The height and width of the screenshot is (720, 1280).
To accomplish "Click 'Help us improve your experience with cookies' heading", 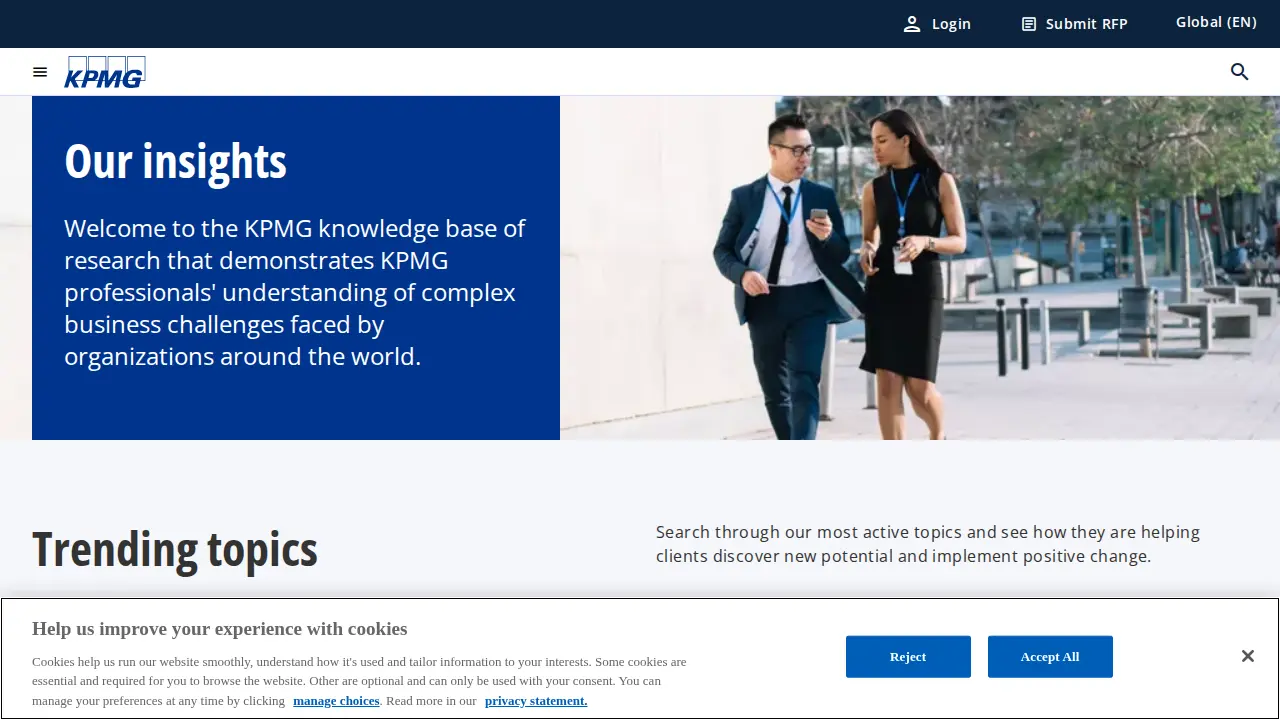I will [219, 629].
